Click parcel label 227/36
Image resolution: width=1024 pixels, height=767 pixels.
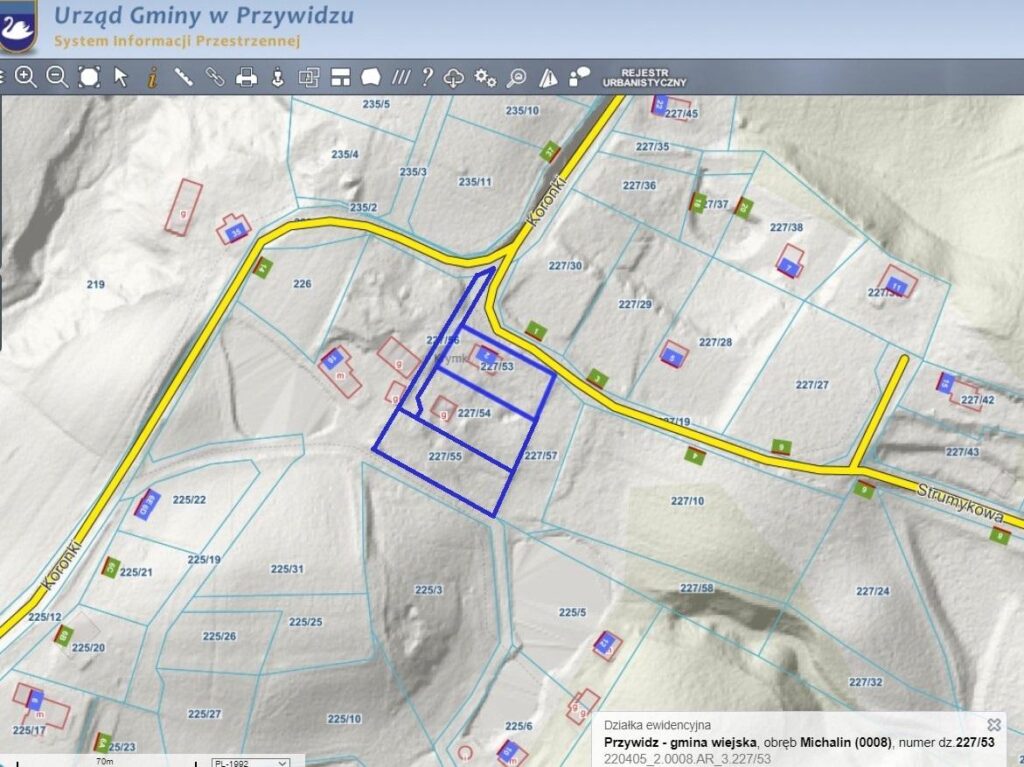(639, 185)
